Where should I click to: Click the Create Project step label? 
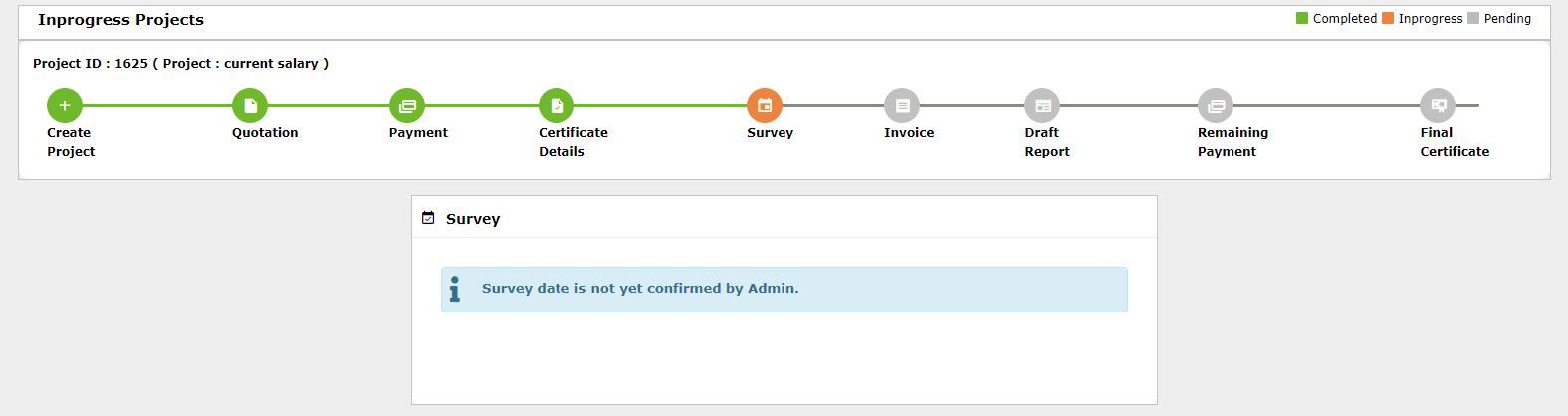coord(71,142)
